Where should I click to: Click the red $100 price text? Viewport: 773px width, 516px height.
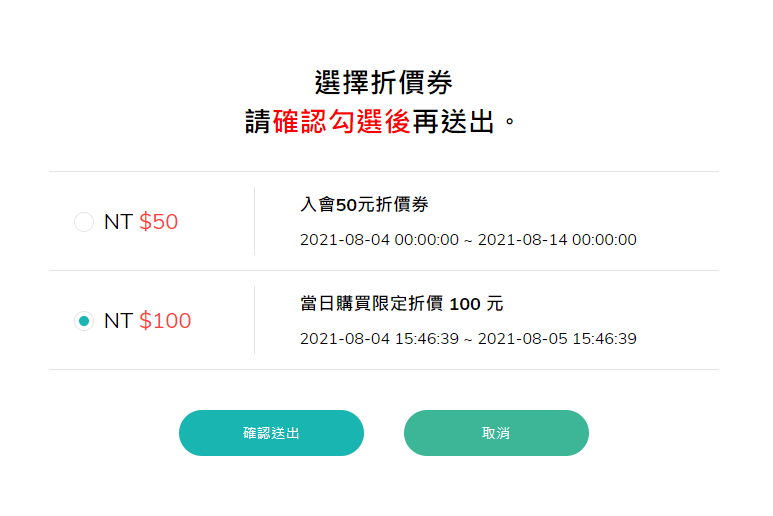[165, 321]
